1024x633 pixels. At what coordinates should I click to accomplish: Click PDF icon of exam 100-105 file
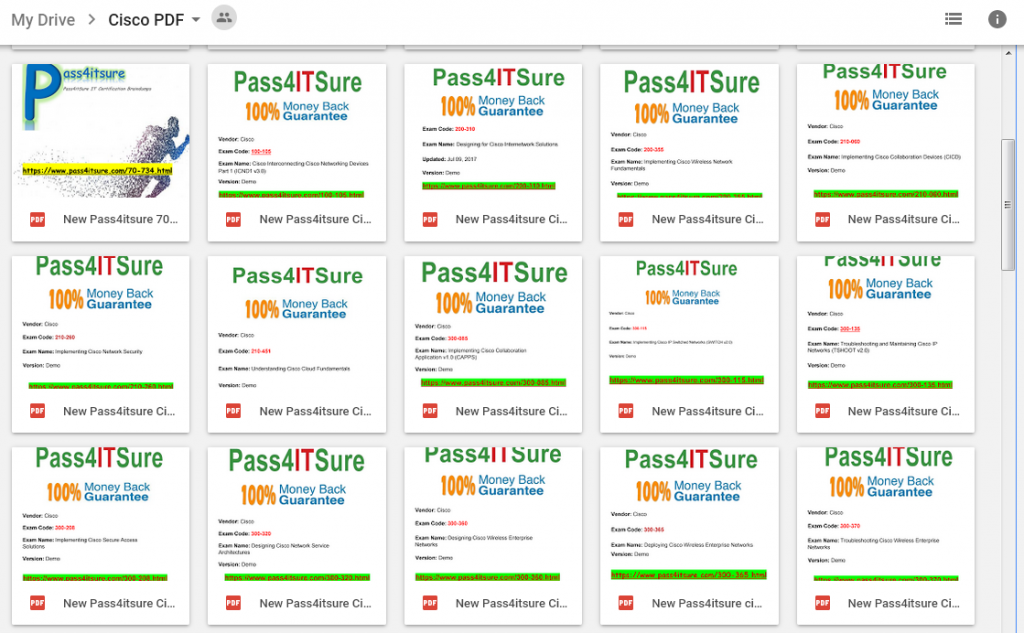(233, 219)
